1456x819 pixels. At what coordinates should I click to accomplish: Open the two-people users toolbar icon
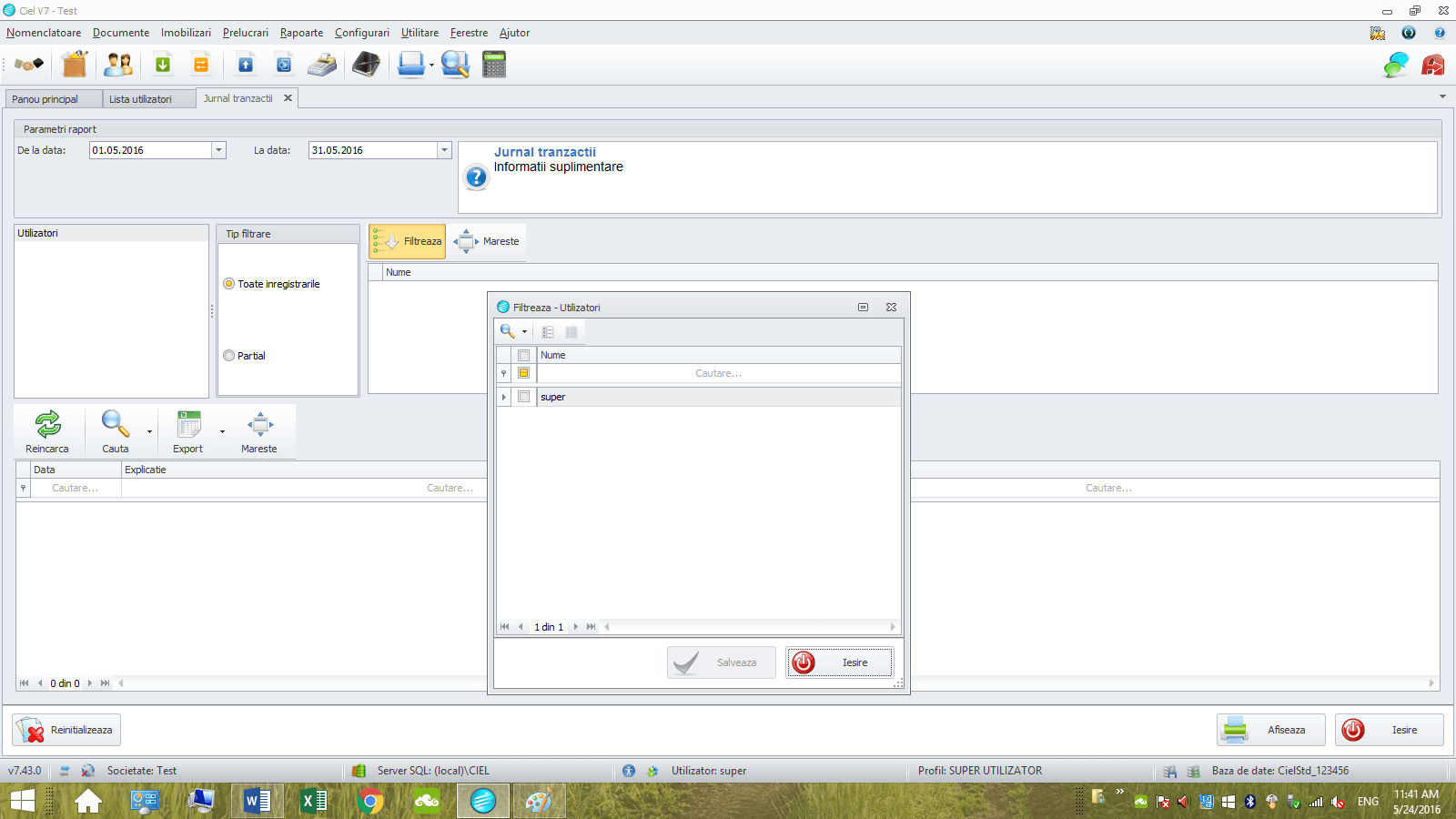[118, 65]
